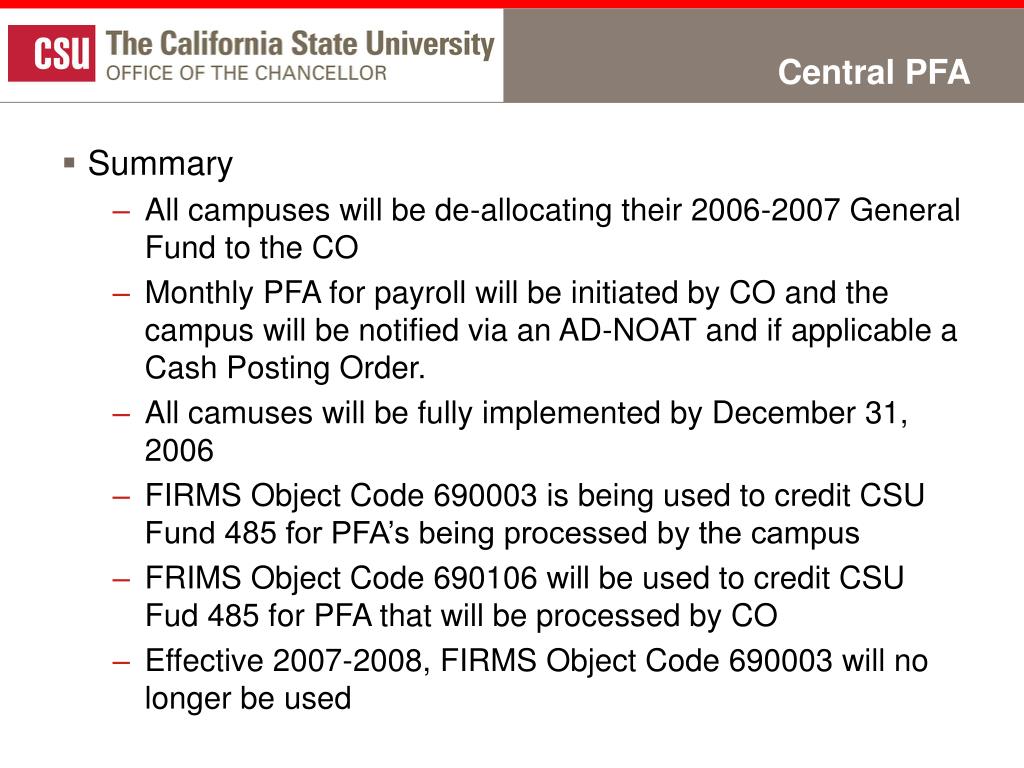Click the Summary square bullet marker

[69, 162]
